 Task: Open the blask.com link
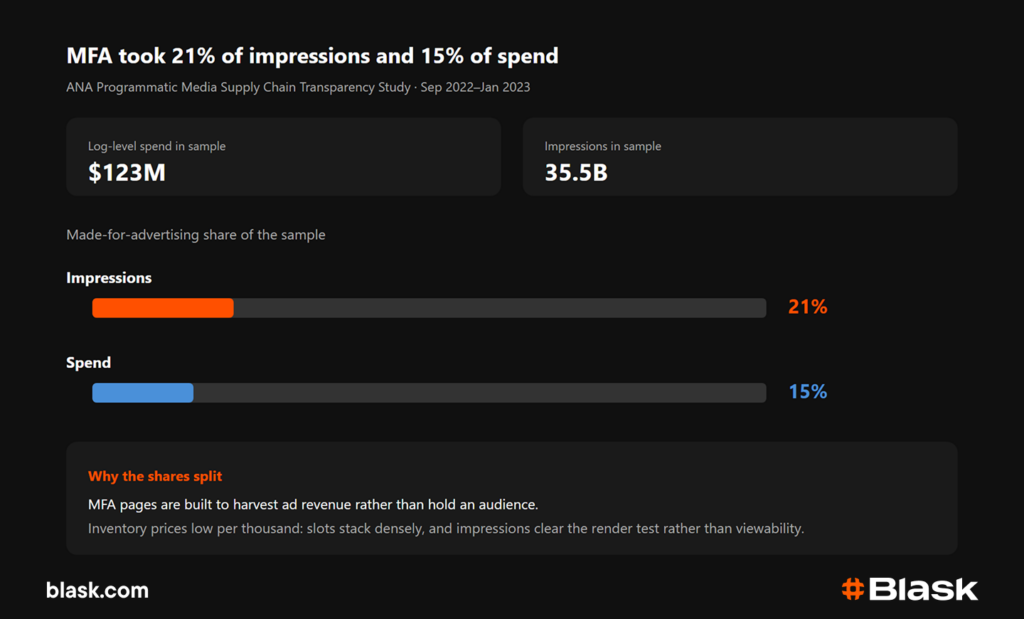tap(97, 590)
